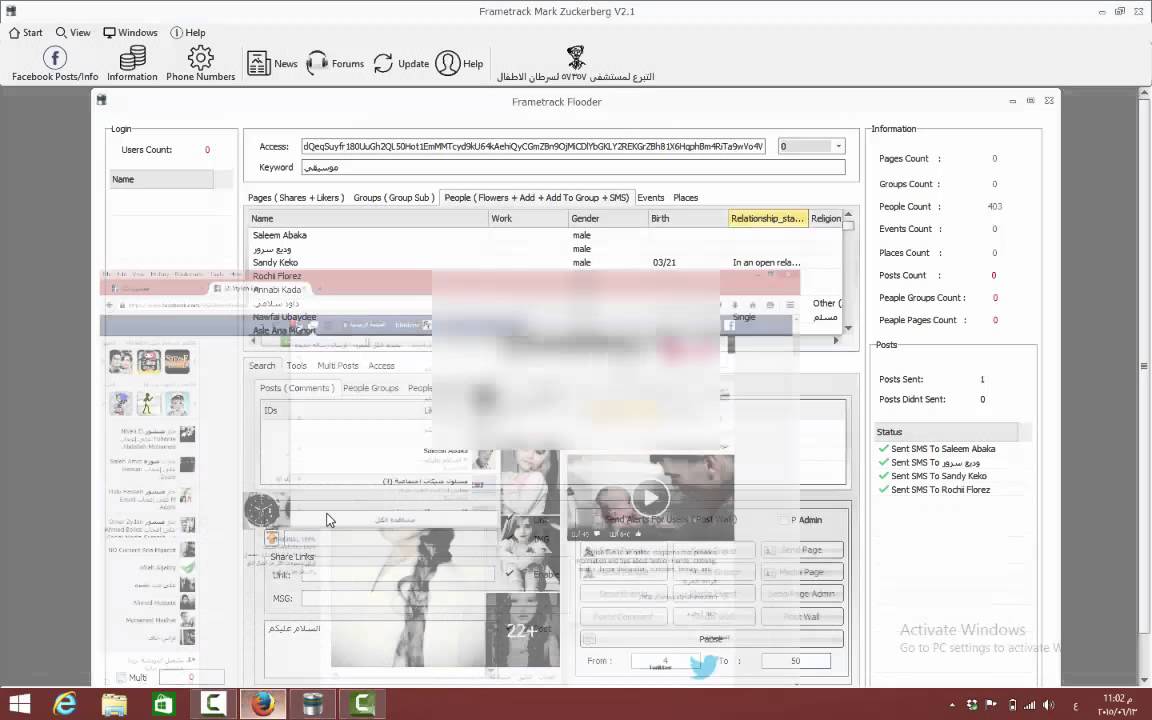Open the People Groups sub-tab
Viewport: 1152px width, 720px height.
pos(371,388)
